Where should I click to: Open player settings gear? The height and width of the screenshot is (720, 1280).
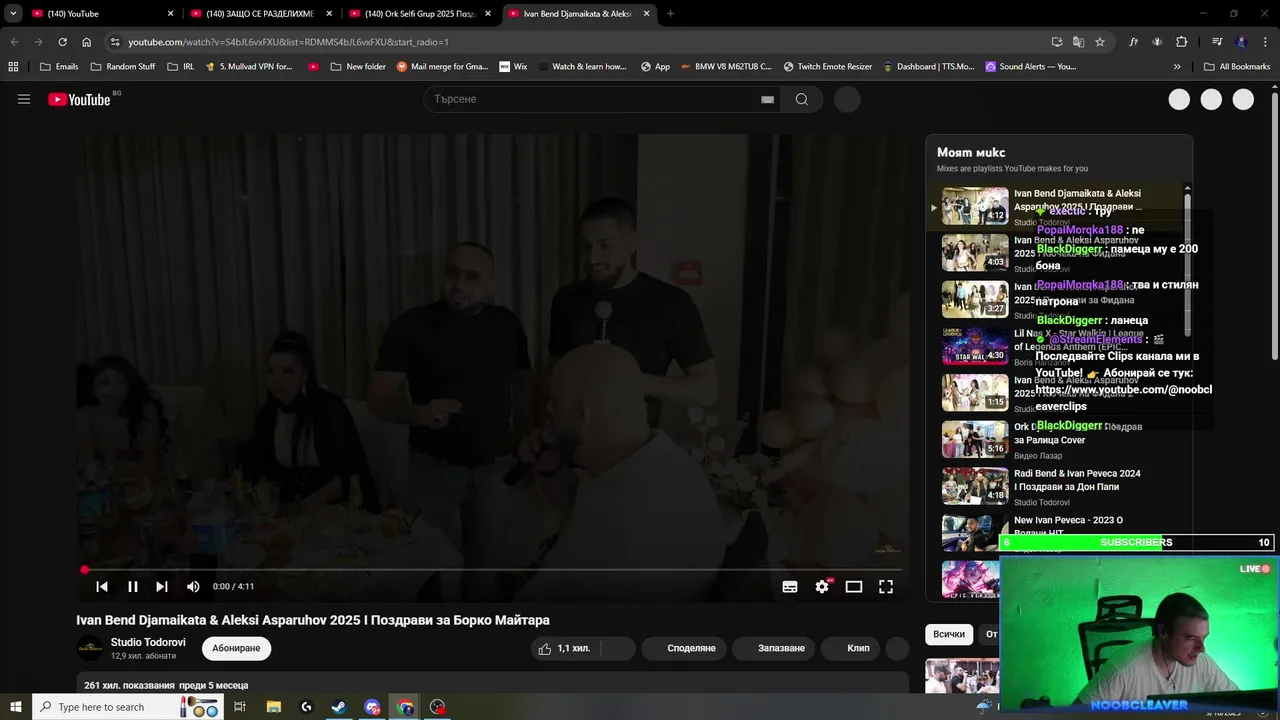(x=822, y=587)
